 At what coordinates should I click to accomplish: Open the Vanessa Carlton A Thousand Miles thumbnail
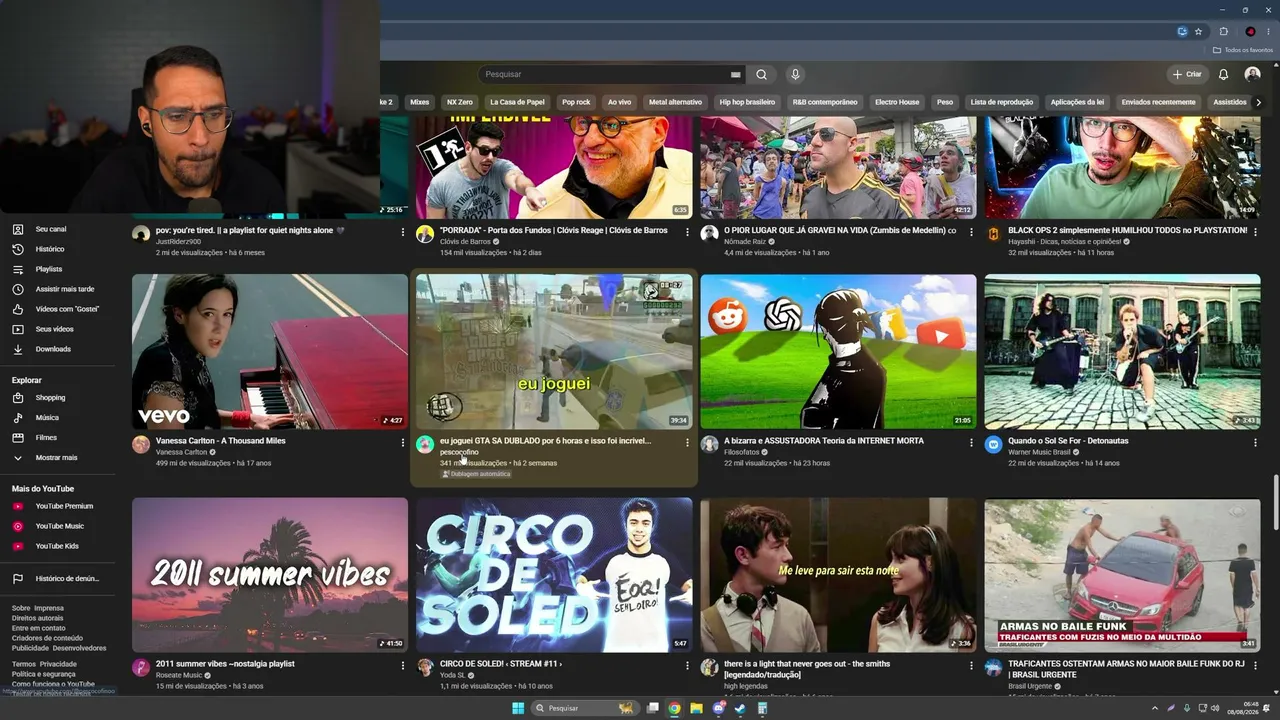(x=270, y=352)
